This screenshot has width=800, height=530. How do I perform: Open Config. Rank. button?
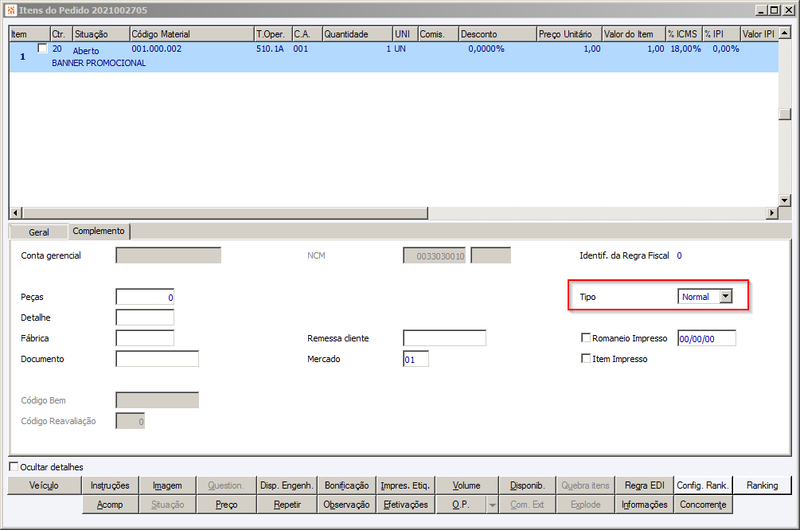pyautogui.click(x=703, y=485)
